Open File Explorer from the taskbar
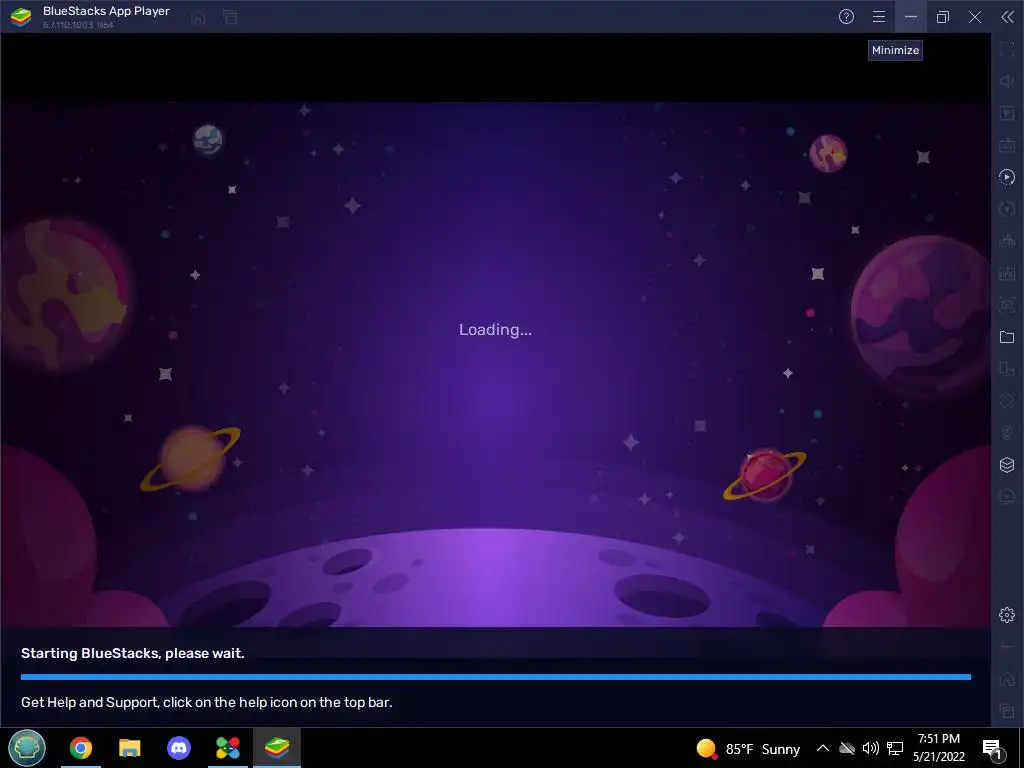 129,748
